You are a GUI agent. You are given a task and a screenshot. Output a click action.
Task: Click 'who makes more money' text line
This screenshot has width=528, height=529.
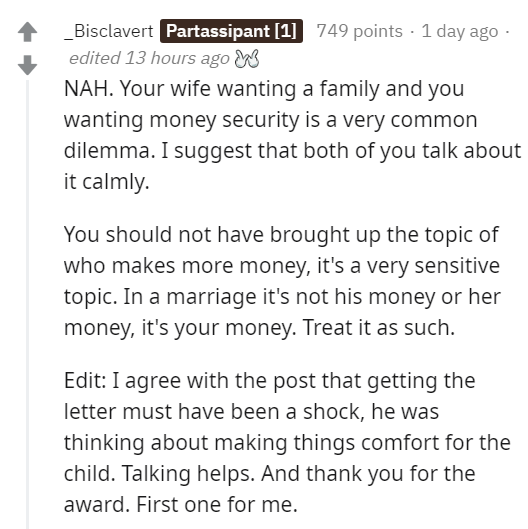187,266
